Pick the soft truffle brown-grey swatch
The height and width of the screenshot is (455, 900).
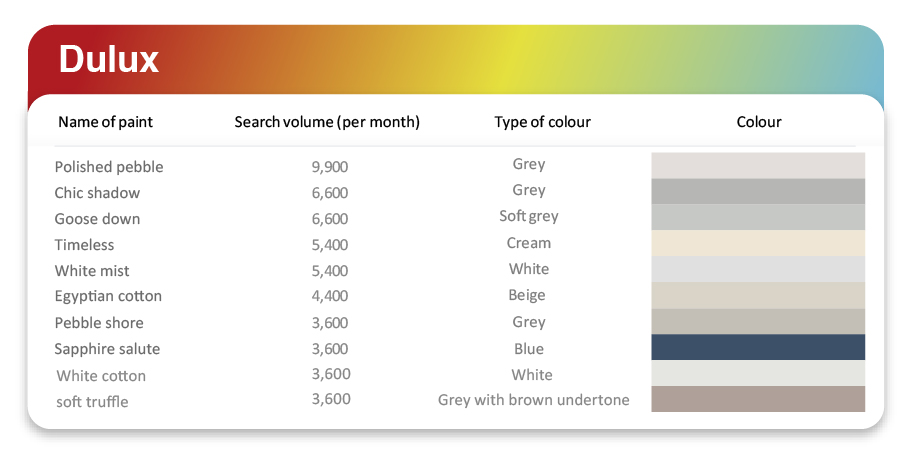point(757,399)
